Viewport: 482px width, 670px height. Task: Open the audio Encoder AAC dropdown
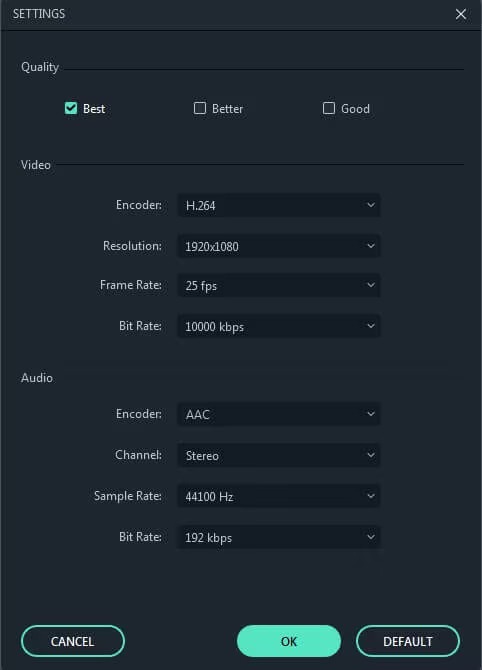pyautogui.click(x=279, y=414)
